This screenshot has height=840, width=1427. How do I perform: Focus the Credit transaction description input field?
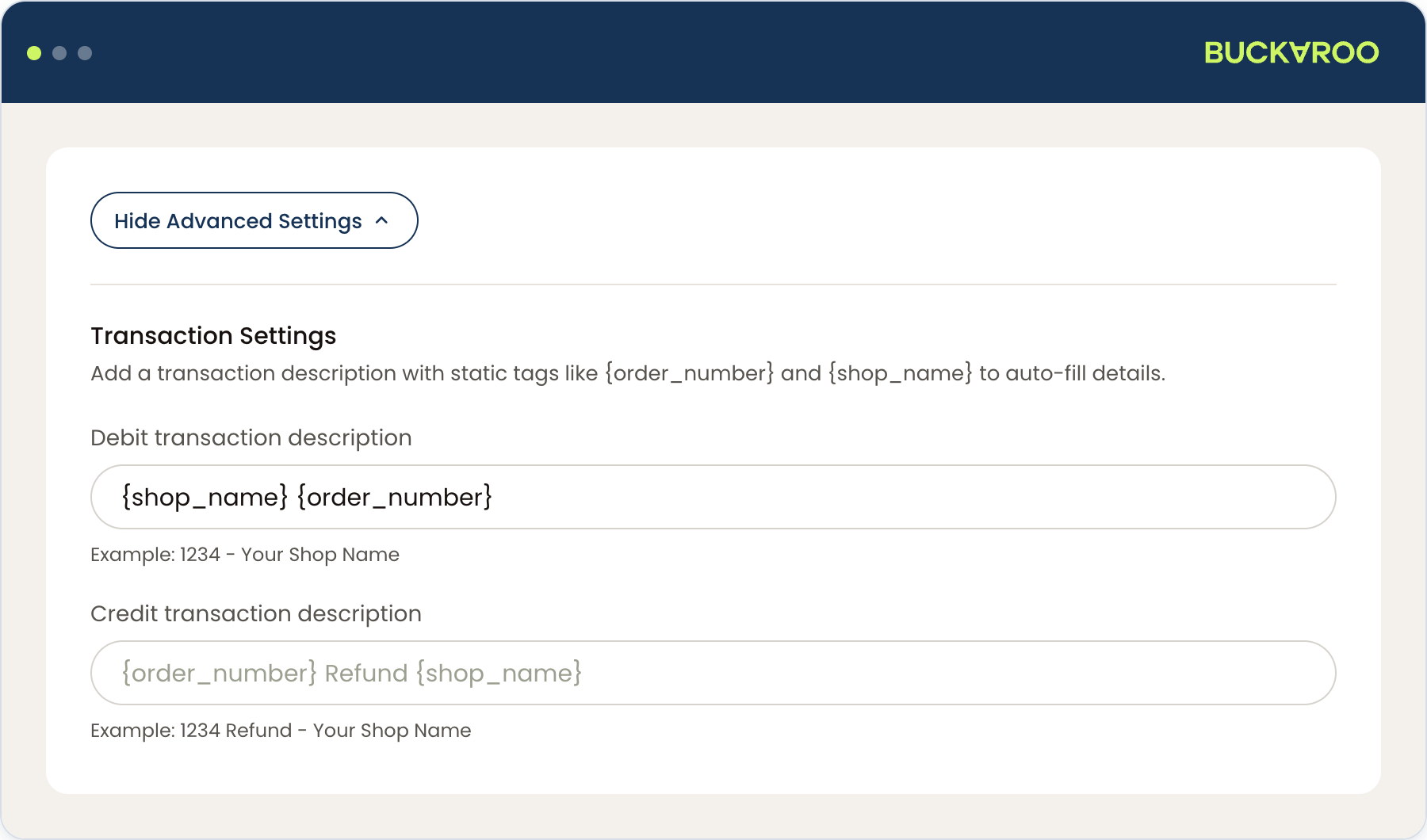(713, 673)
